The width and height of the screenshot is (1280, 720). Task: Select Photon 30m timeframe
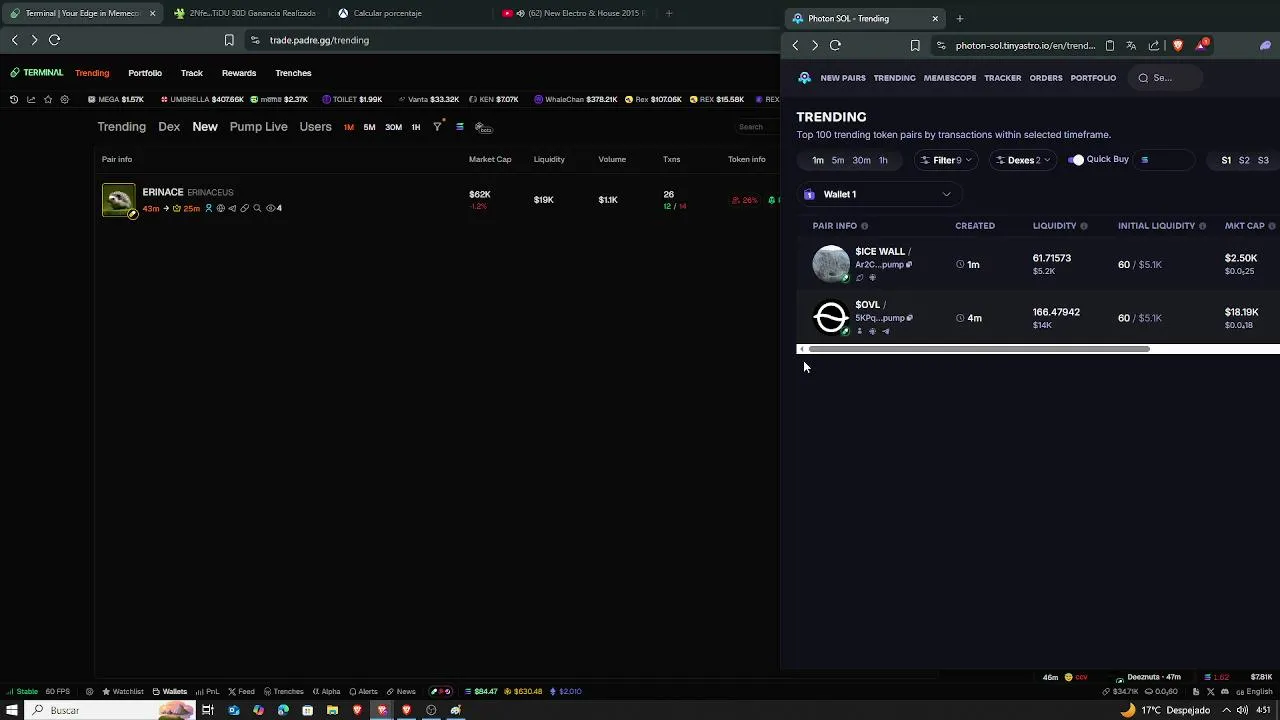[x=861, y=160]
